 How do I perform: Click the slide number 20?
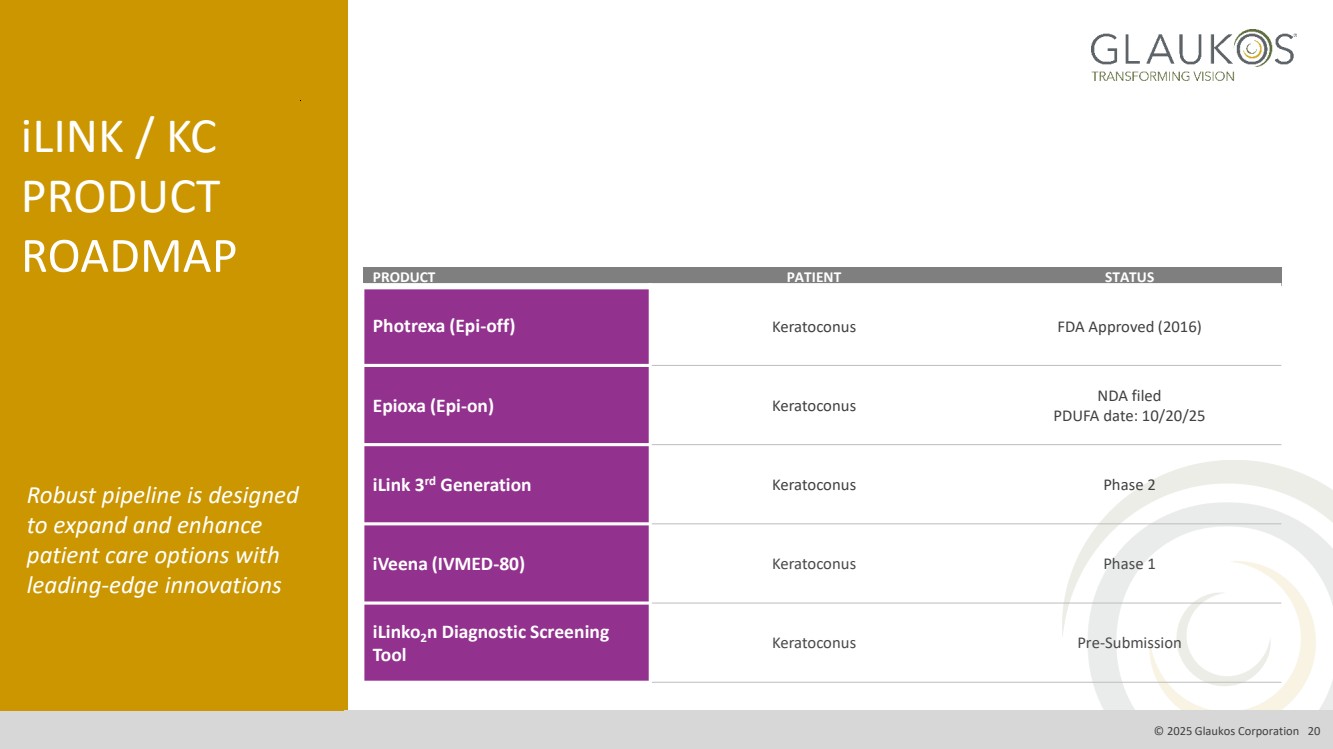1314,731
